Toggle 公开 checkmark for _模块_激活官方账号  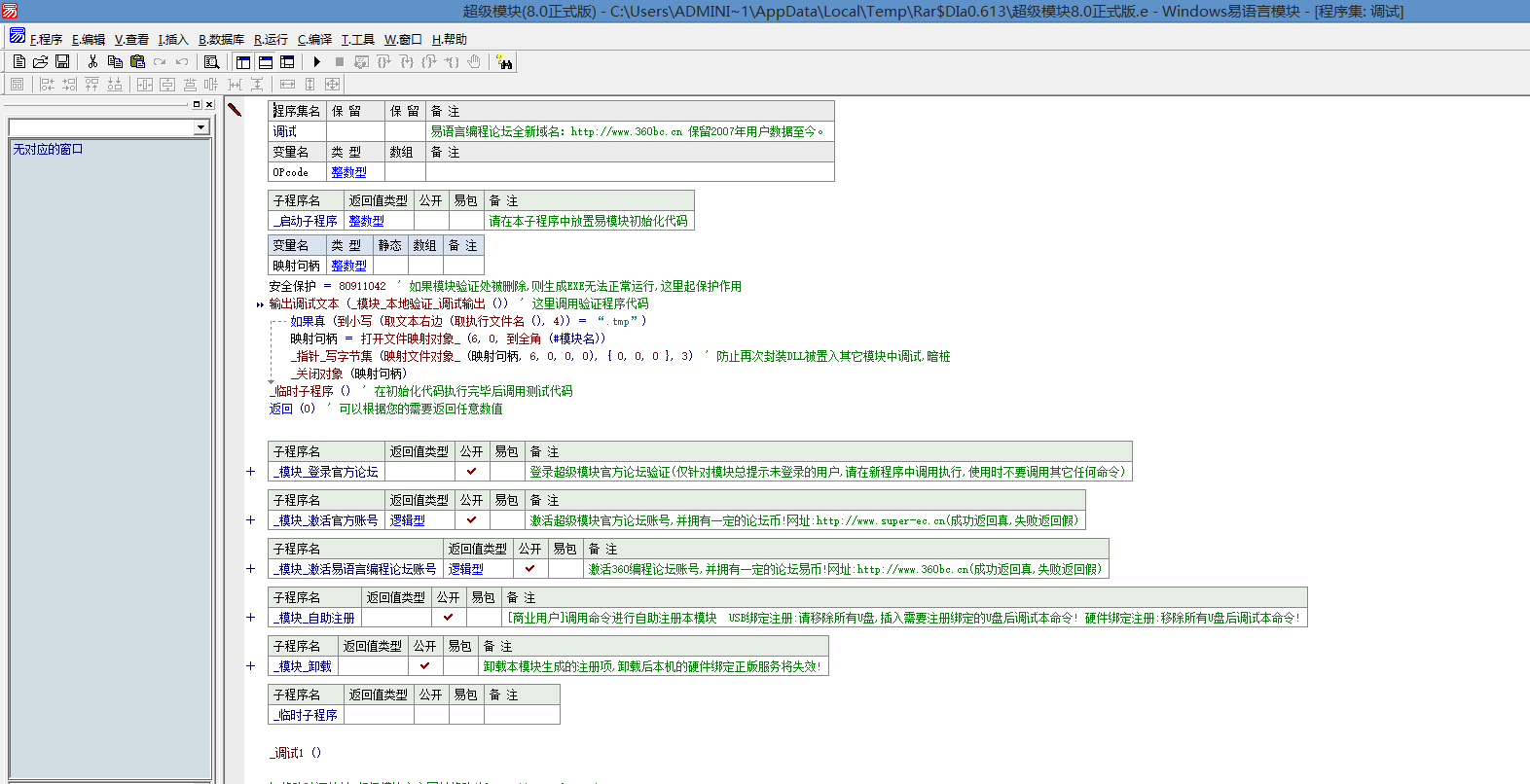[x=472, y=520]
